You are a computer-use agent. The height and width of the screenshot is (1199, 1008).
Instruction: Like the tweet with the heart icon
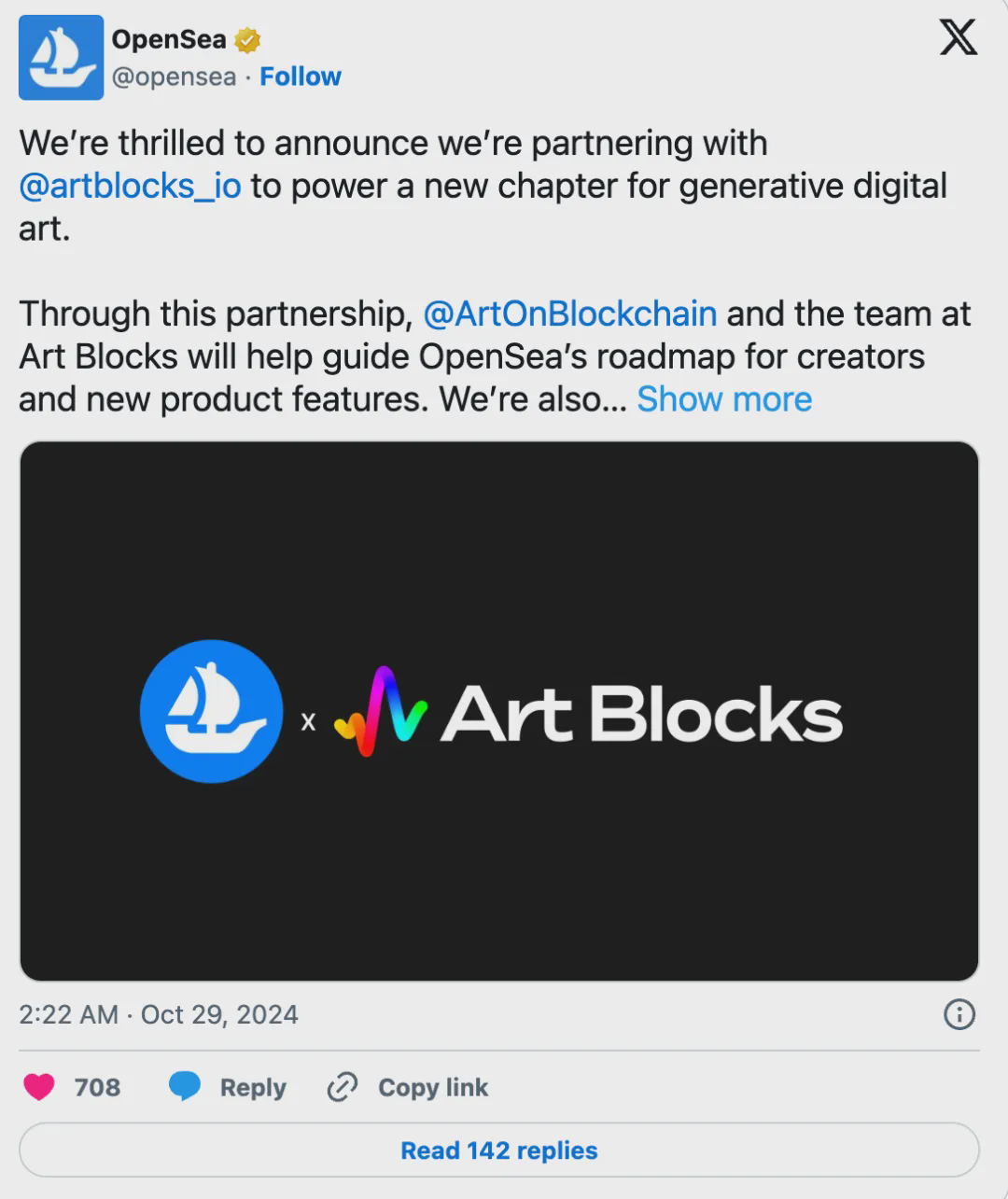coord(39,1087)
